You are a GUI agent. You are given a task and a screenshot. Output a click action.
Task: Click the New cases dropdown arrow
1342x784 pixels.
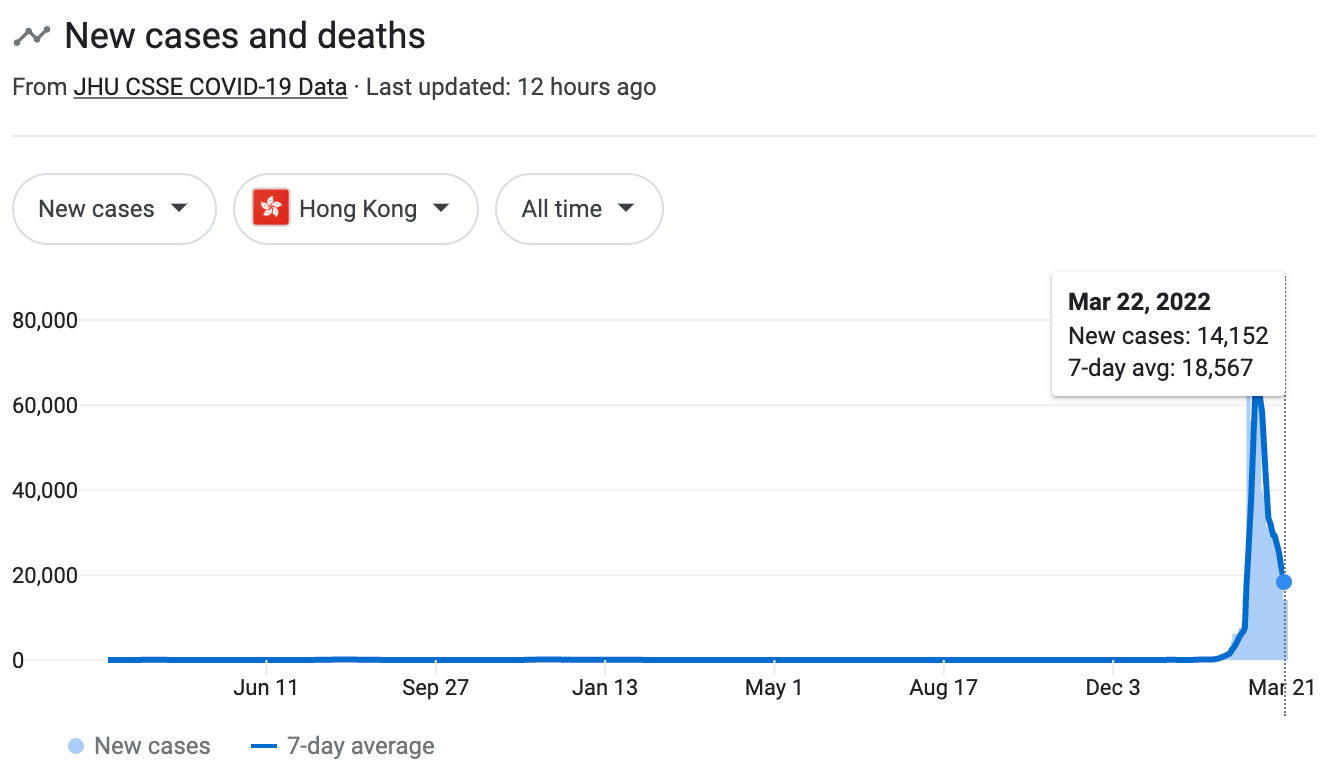point(179,208)
